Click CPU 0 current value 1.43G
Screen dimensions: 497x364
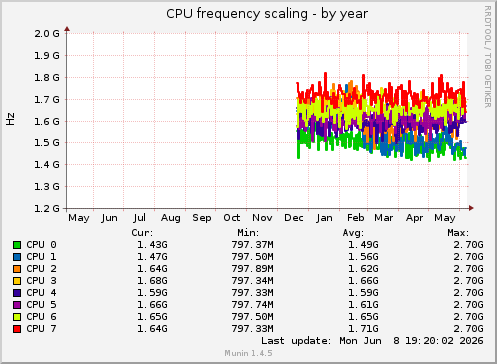152,245
